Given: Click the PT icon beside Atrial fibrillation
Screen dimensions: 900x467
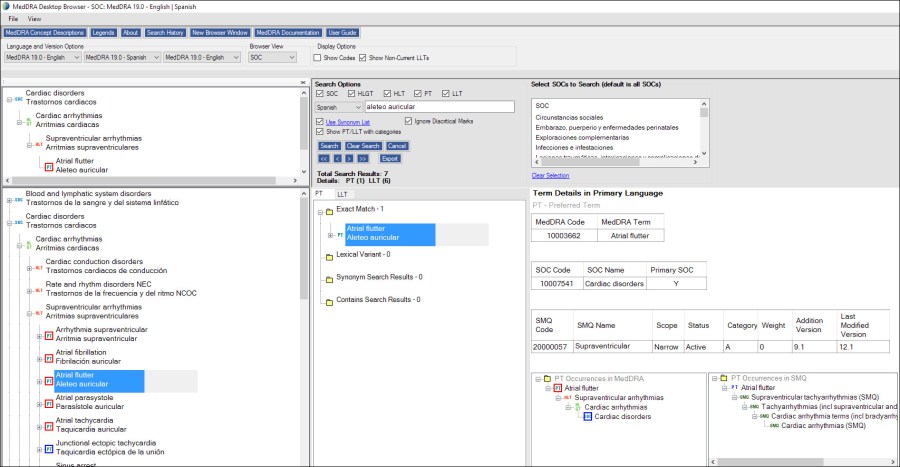Looking at the screenshot, I should (48, 358).
